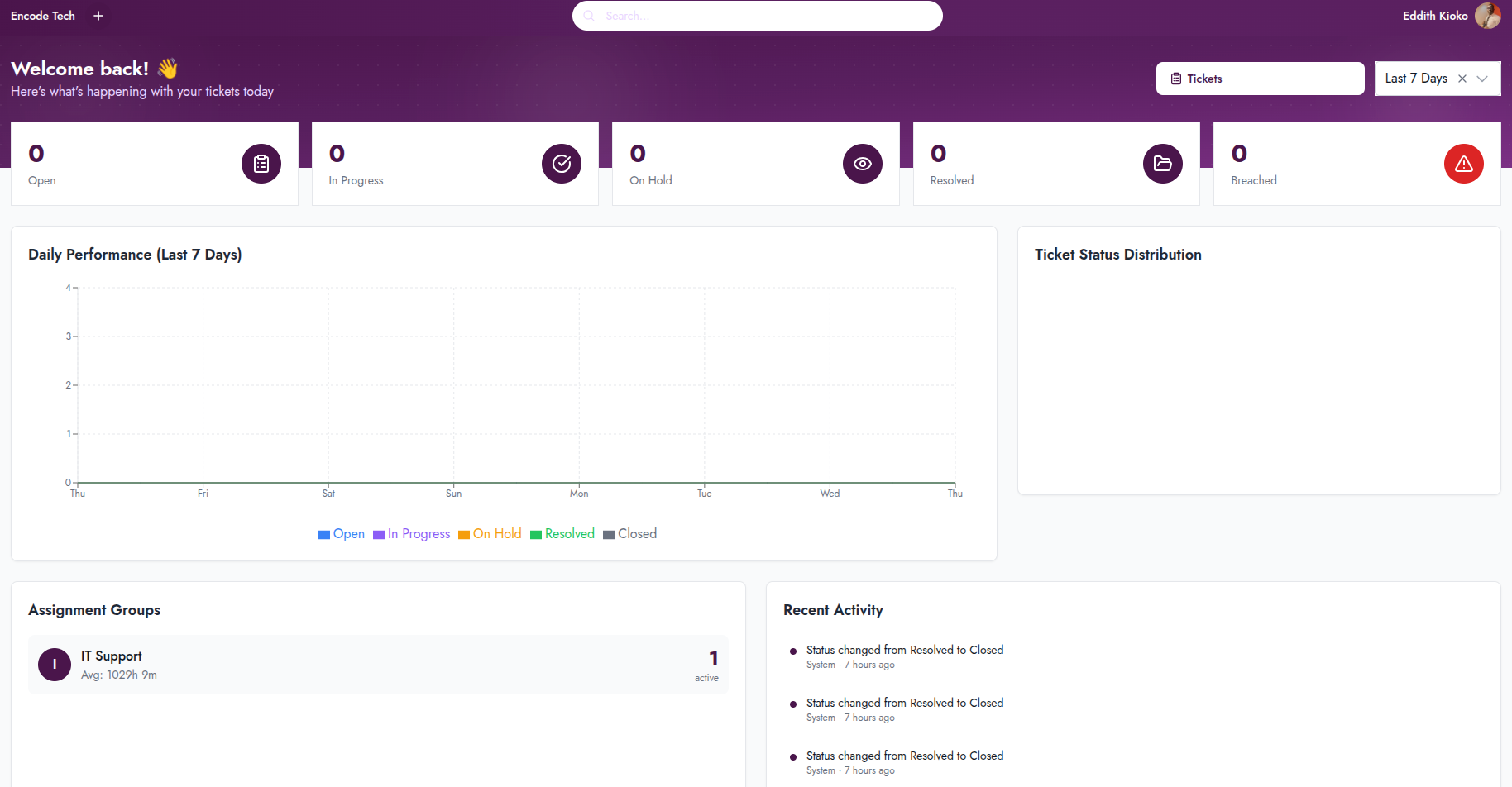Screen dimensions: 1512x787
Task: Click the orange On Hold legend swatch
Action: point(464,535)
